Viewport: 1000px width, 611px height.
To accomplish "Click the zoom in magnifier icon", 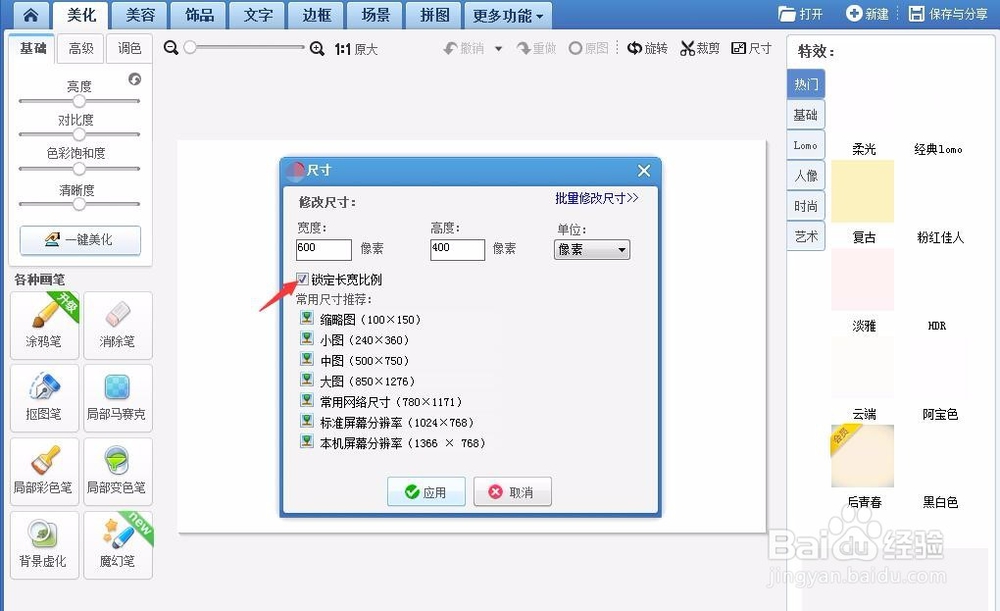I will coord(317,48).
